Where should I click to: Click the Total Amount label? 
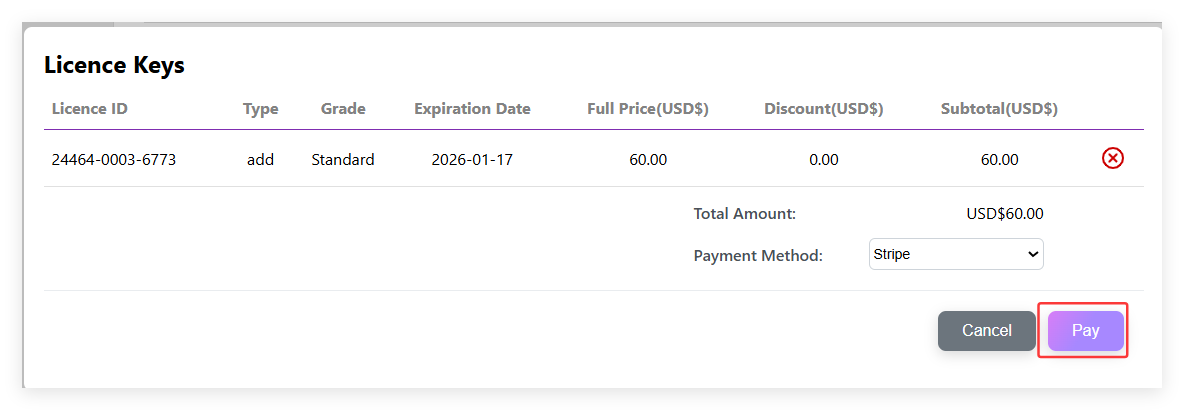[745, 214]
